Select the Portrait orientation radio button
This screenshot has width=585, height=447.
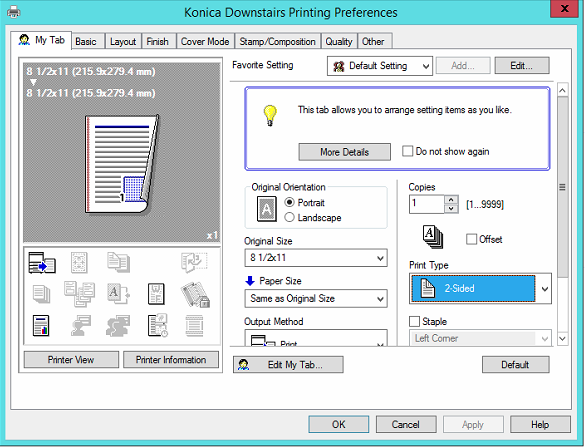point(290,202)
